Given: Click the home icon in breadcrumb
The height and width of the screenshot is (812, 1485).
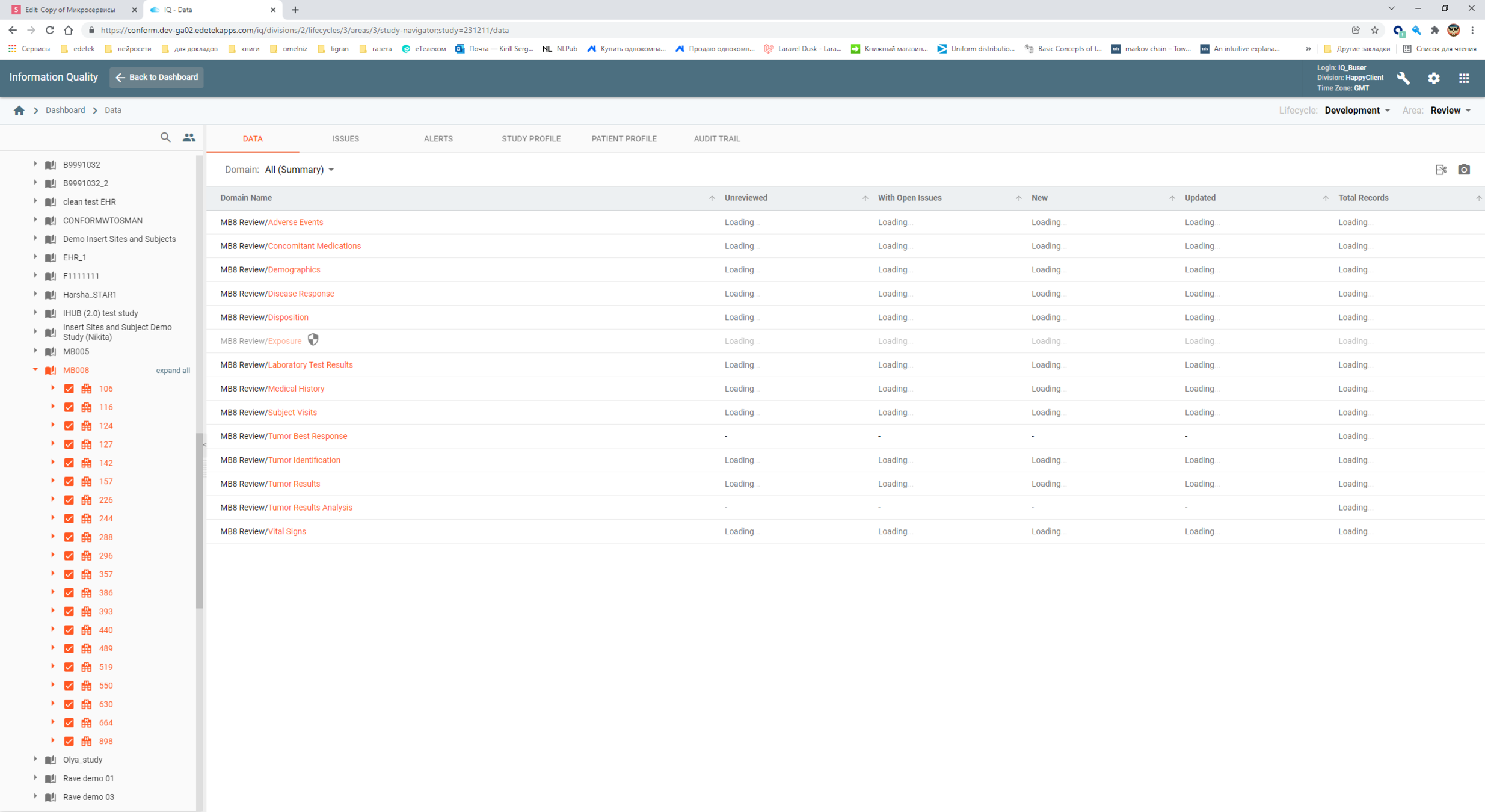Looking at the screenshot, I should coord(19,111).
